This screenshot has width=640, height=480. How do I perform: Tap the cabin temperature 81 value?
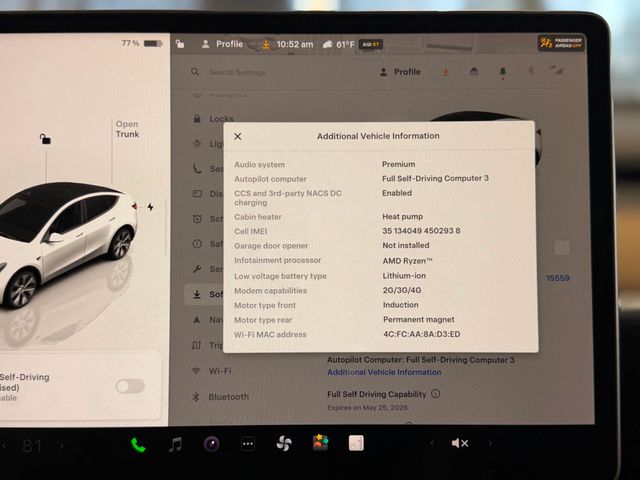[32, 446]
